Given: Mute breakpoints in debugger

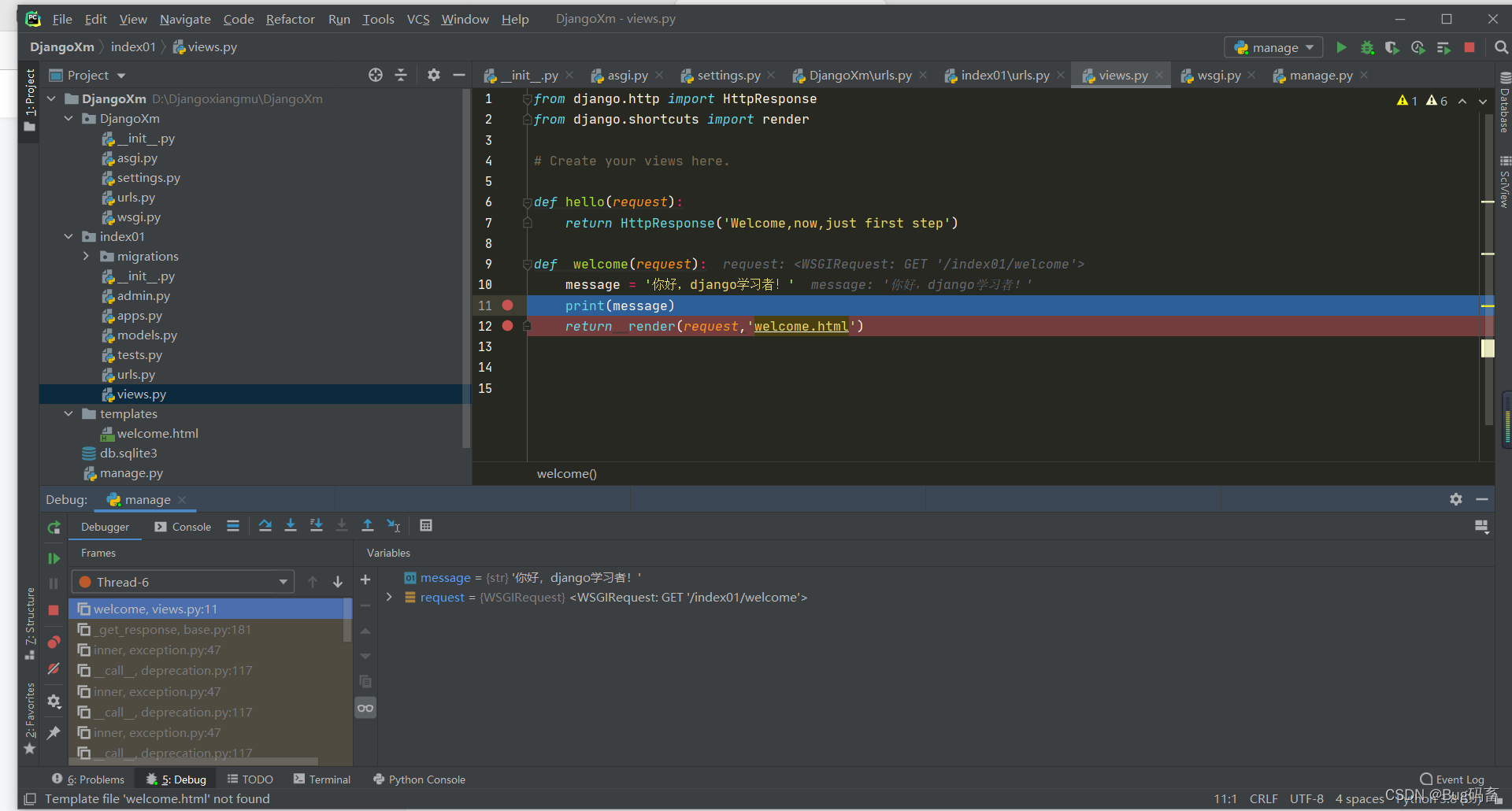Looking at the screenshot, I should click(x=54, y=669).
